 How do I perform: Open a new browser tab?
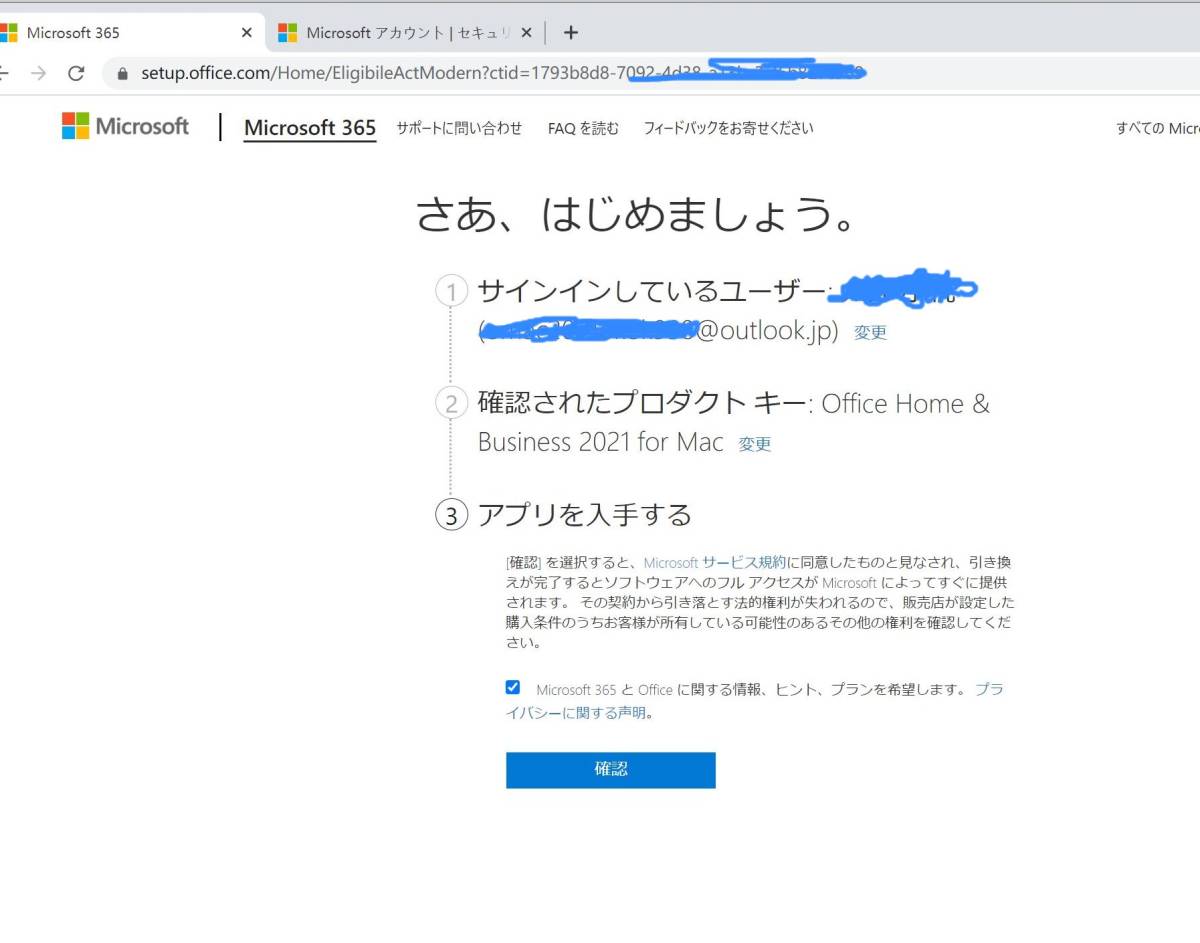click(571, 32)
